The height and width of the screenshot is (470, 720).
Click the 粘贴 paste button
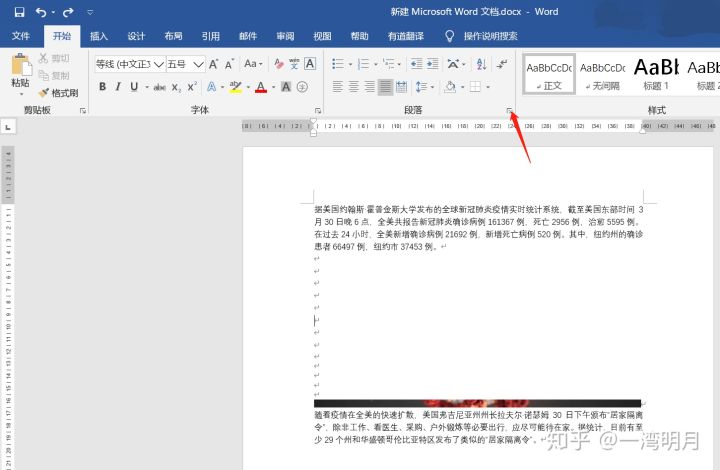(x=20, y=73)
